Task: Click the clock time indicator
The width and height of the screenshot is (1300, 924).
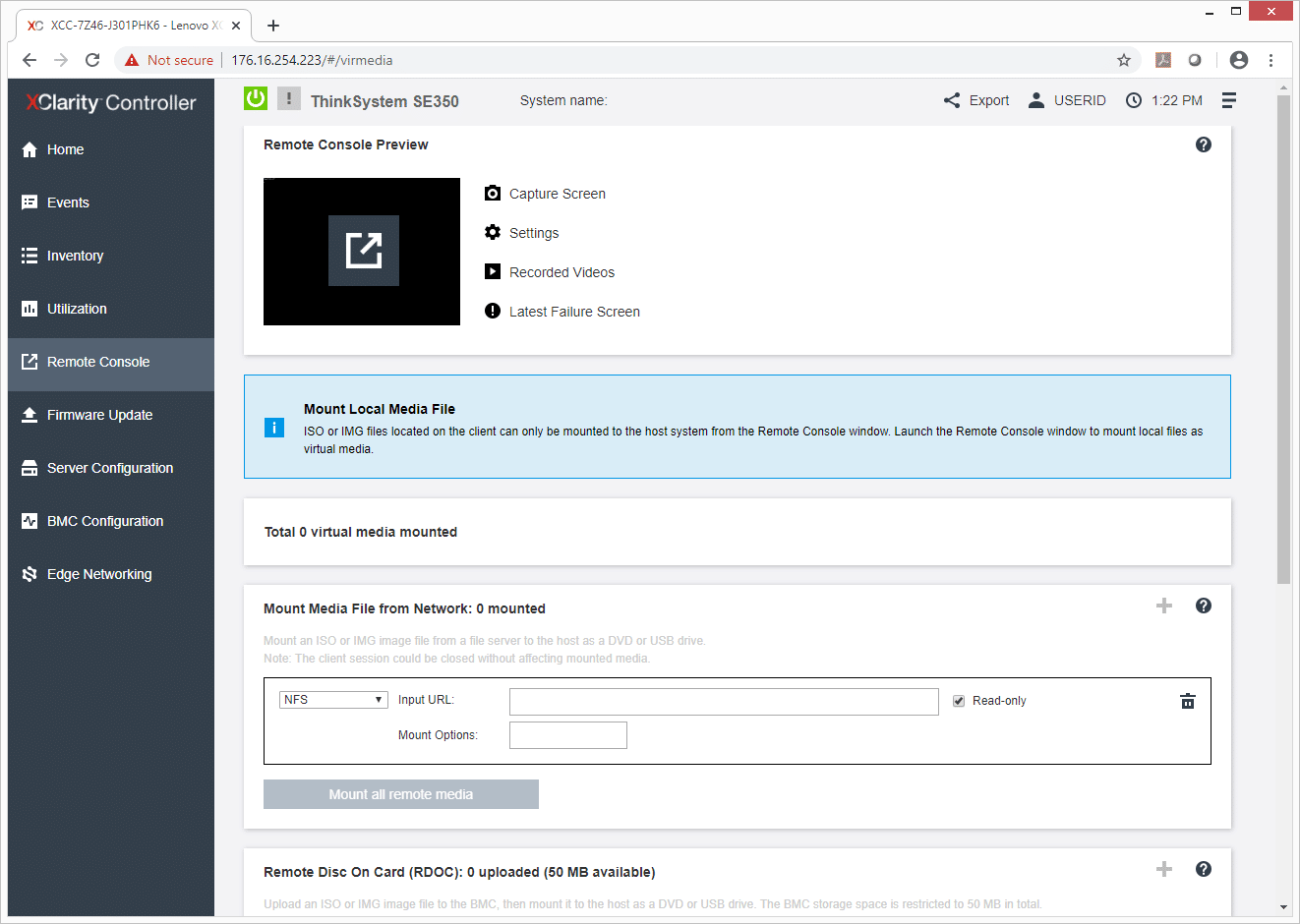Action: 1164,100
